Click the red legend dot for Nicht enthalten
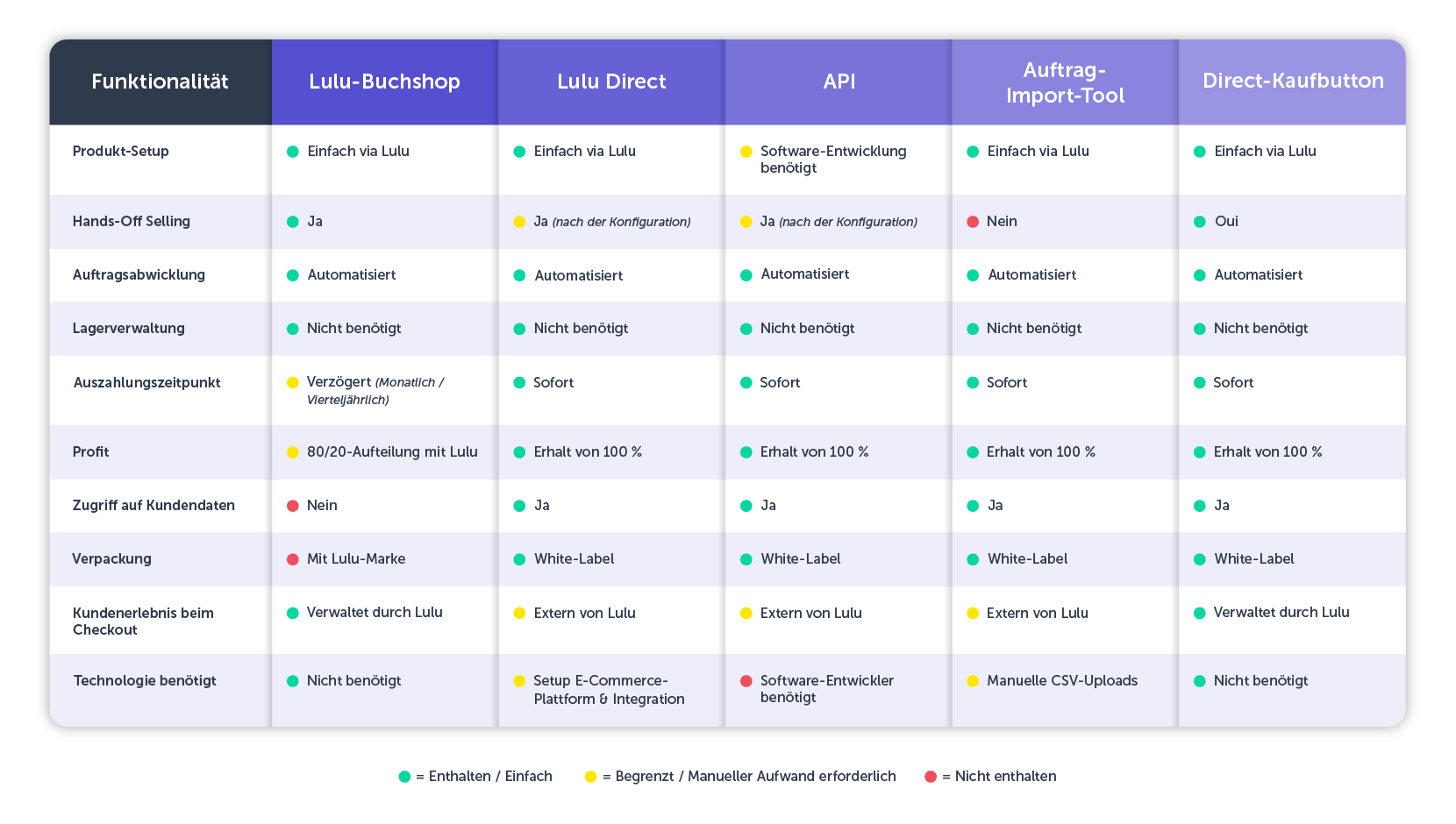This screenshot has height=824, width=1456. click(x=931, y=777)
